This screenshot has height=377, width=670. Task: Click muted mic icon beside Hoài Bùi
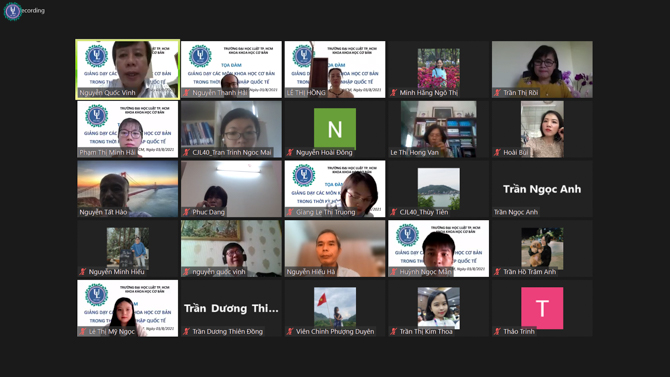[x=497, y=152]
